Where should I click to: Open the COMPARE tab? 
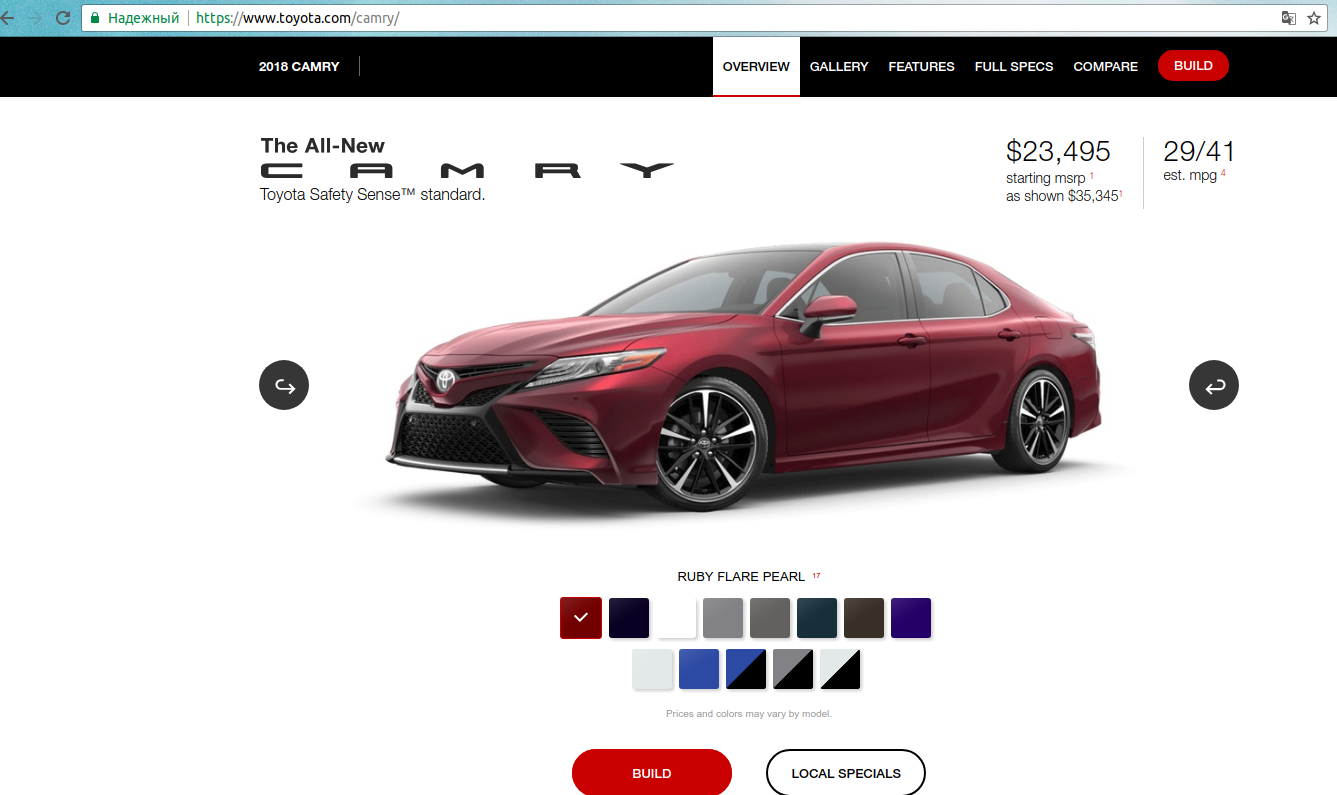coord(1106,67)
